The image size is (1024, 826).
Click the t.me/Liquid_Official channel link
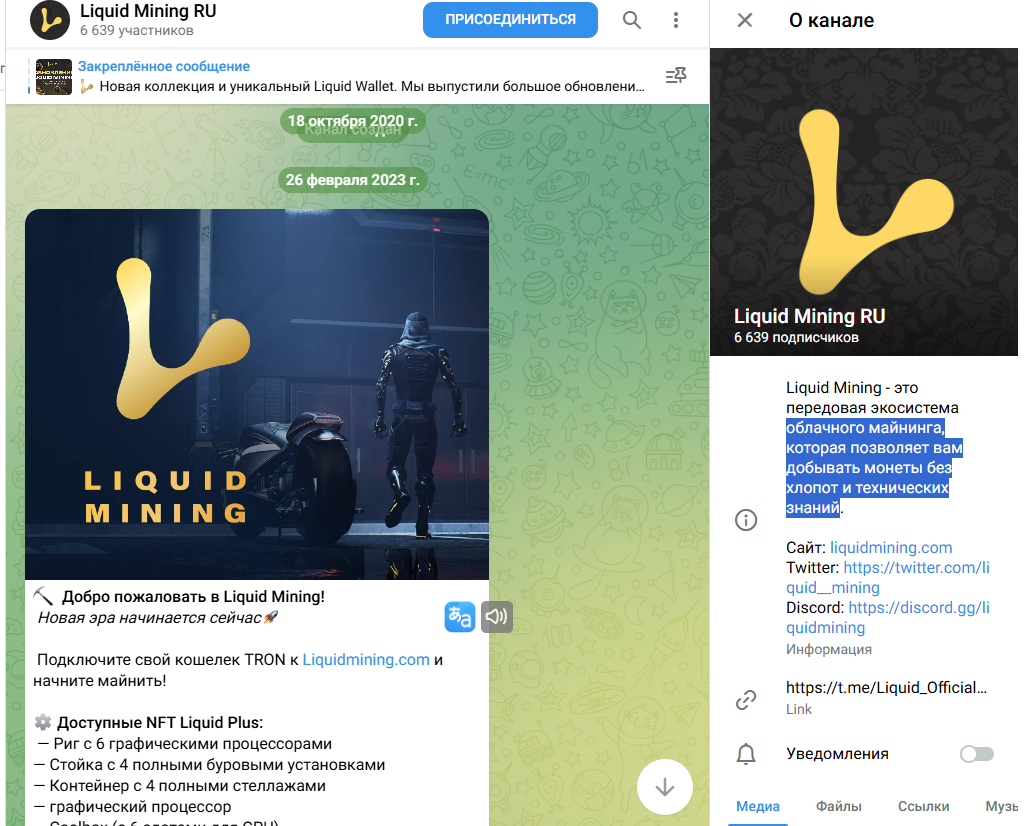coord(886,688)
